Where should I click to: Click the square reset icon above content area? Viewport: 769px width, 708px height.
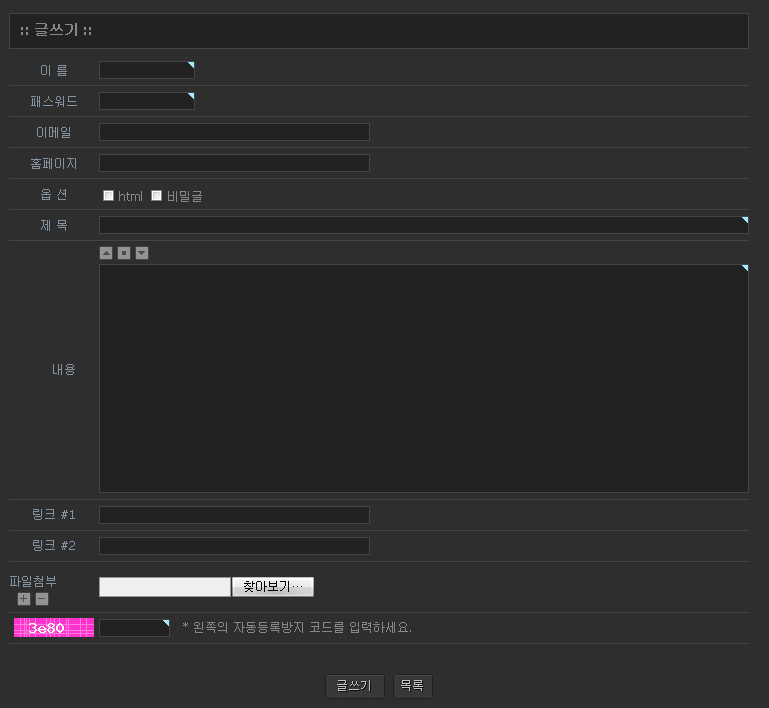point(124,253)
